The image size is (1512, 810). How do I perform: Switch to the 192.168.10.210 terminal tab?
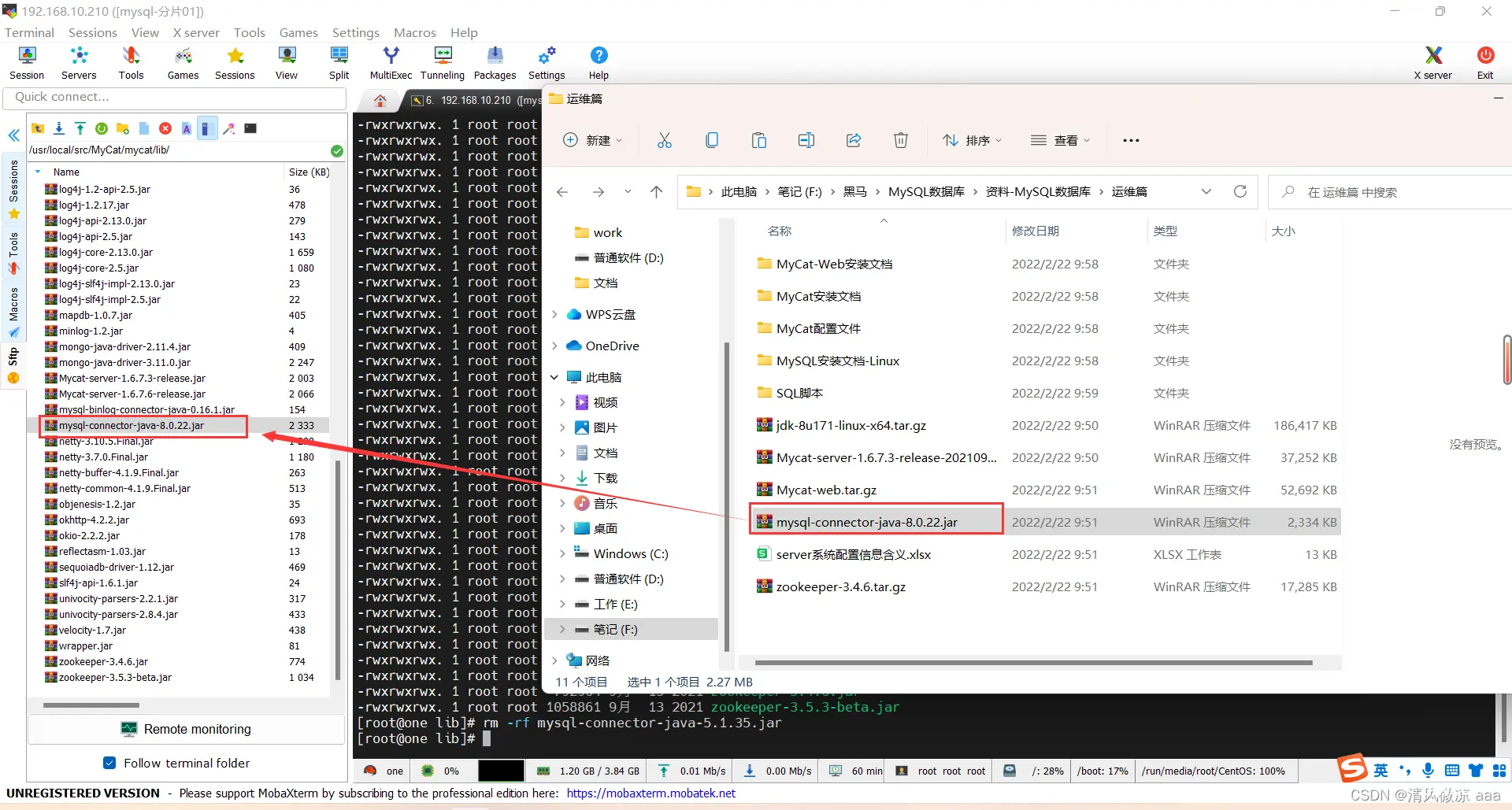coord(476,100)
